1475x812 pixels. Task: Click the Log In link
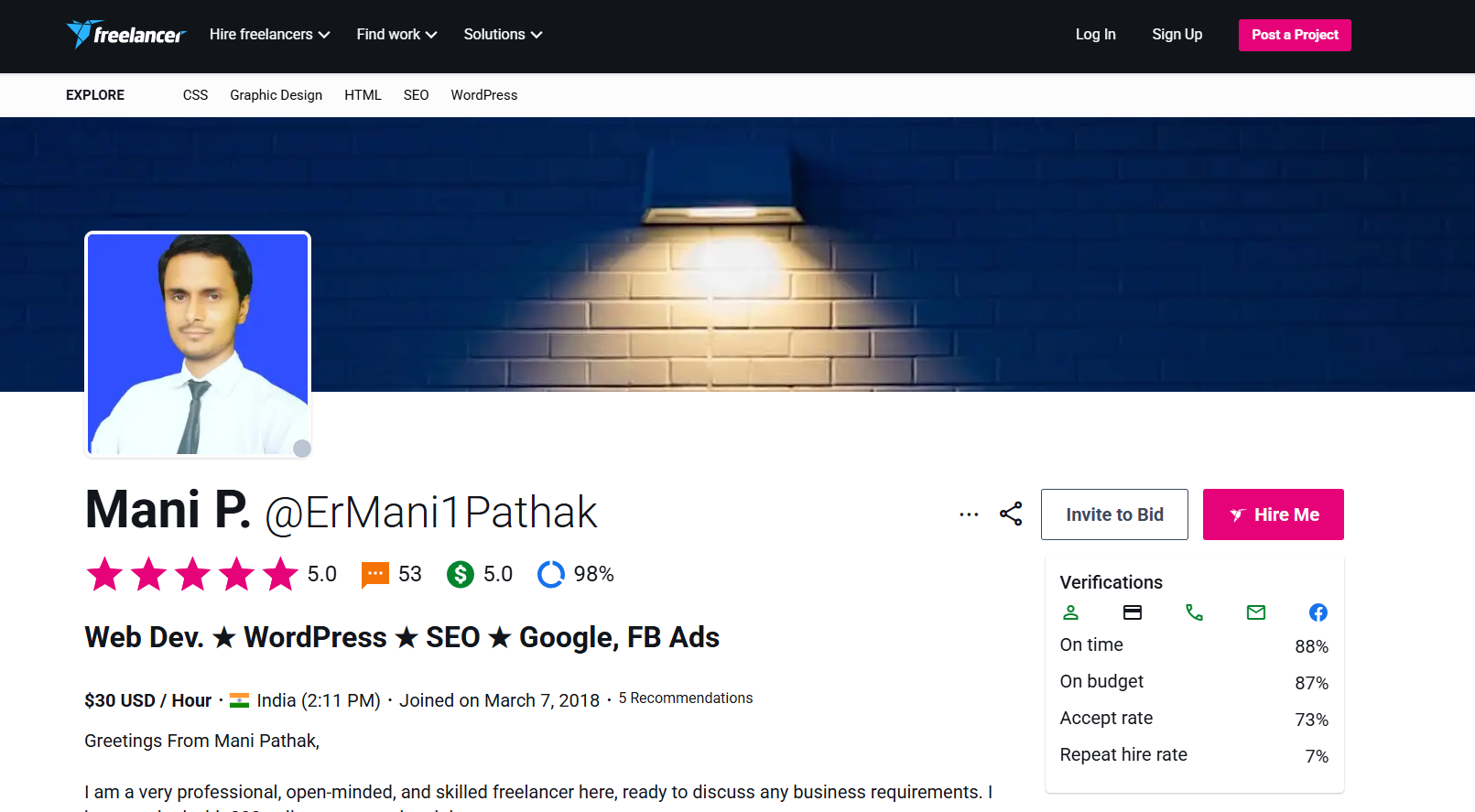point(1095,34)
